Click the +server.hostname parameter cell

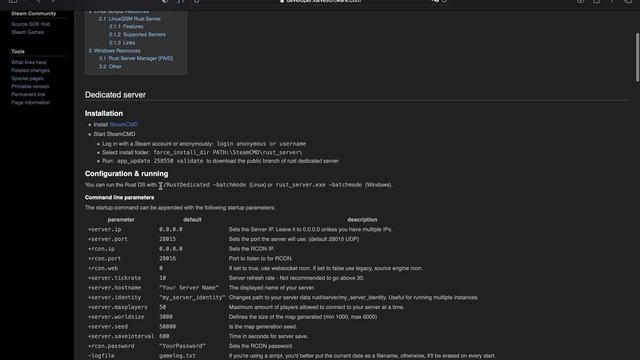114,288
